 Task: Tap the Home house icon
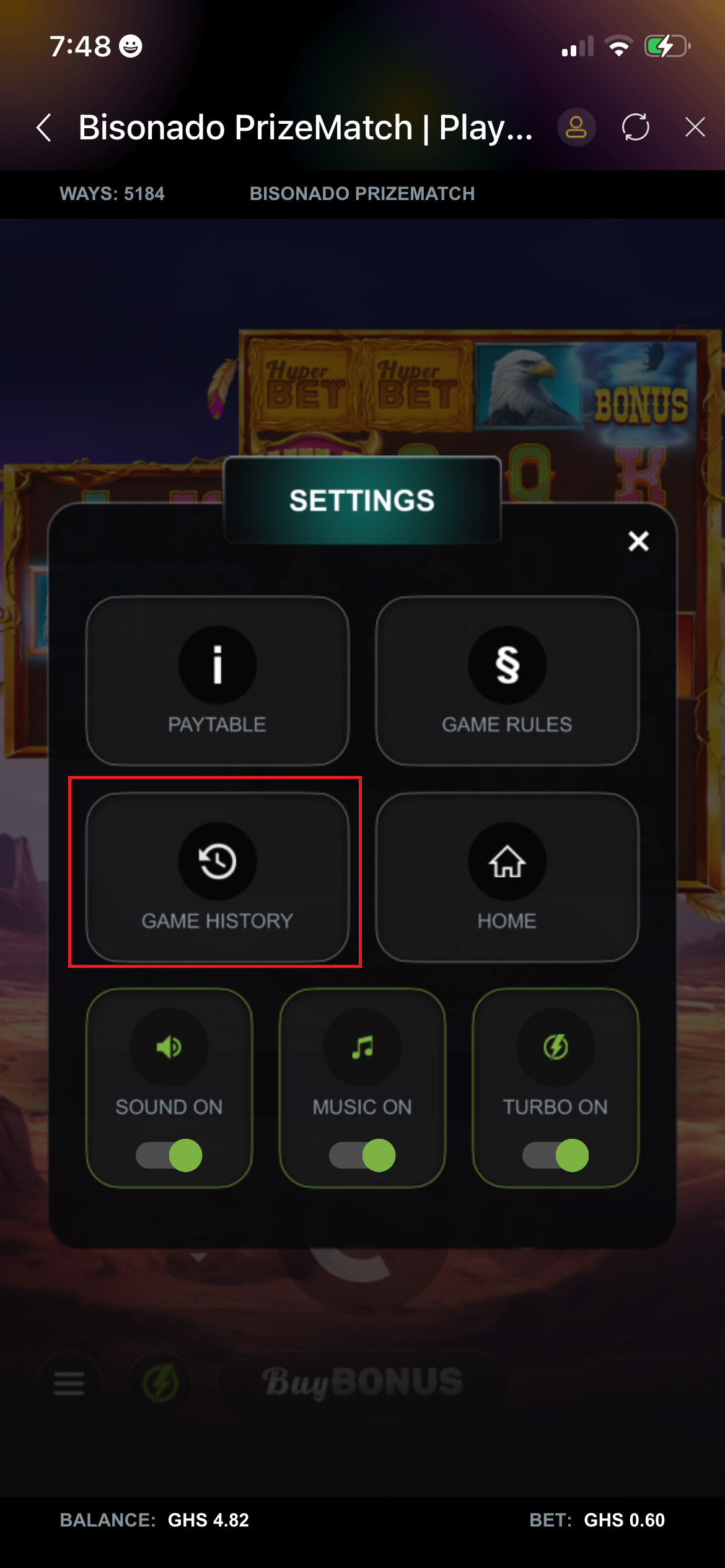tap(507, 861)
